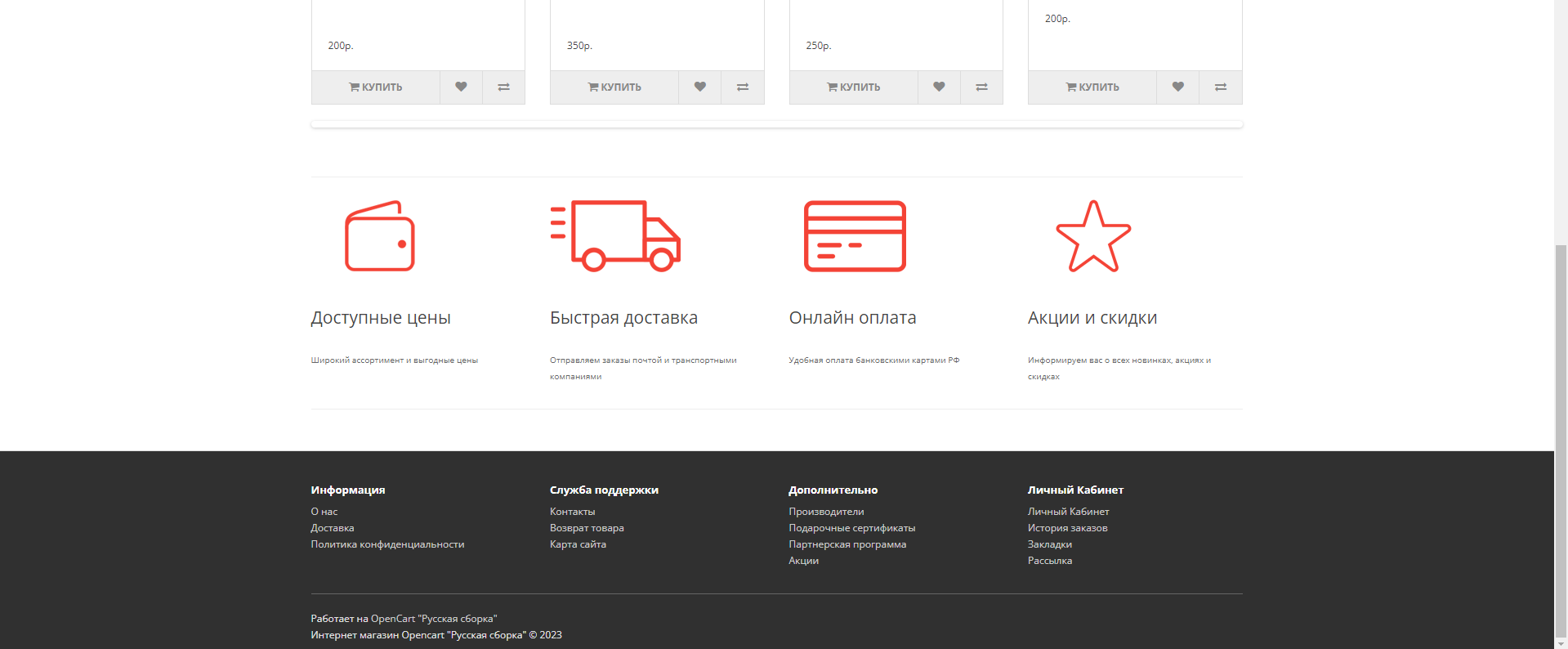
Task: Click the OpenCart "Русская сборка" footer link
Action: point(434,619)
